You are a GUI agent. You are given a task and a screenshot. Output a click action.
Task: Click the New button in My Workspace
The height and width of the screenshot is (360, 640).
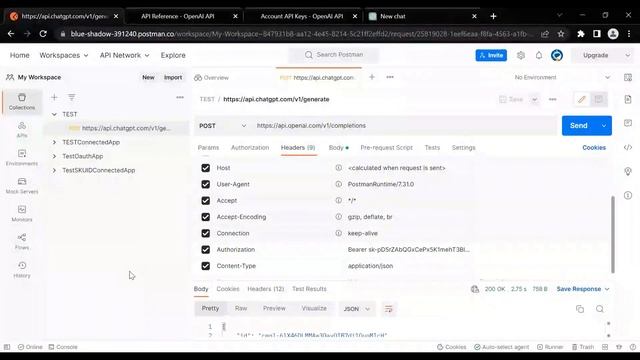point(148,77)
